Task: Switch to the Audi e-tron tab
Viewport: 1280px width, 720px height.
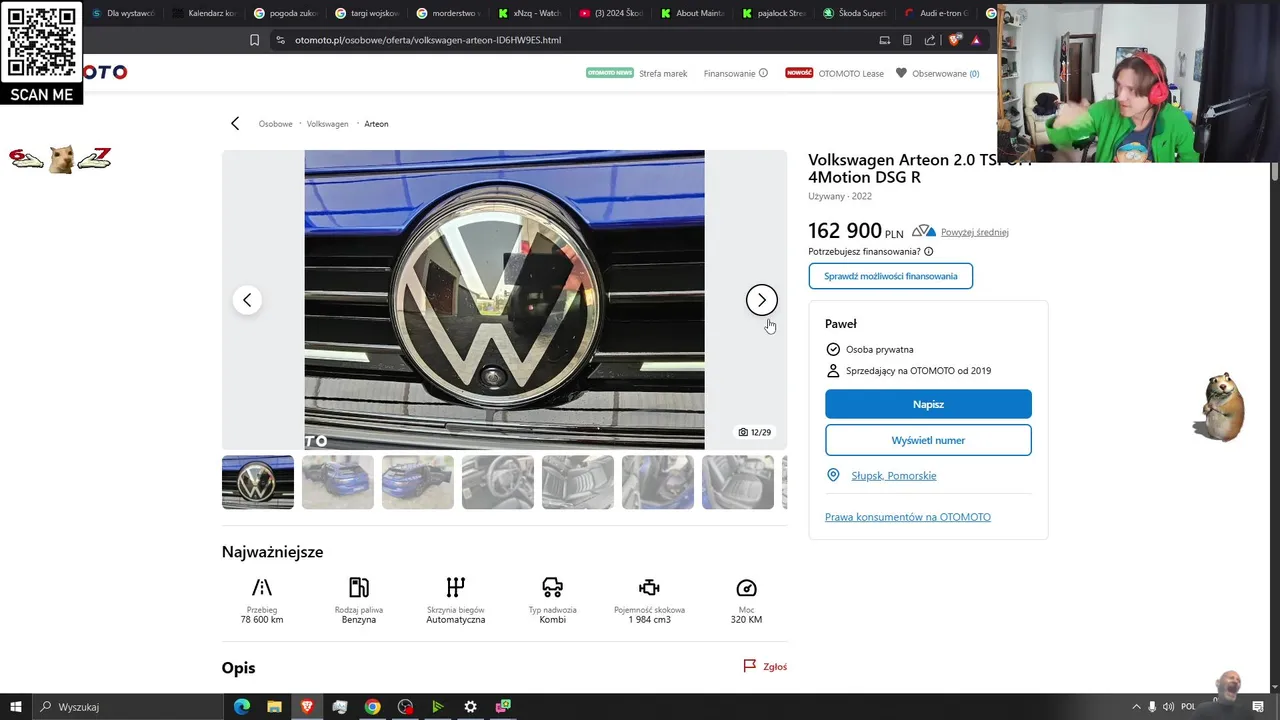Action: [934, 13]
